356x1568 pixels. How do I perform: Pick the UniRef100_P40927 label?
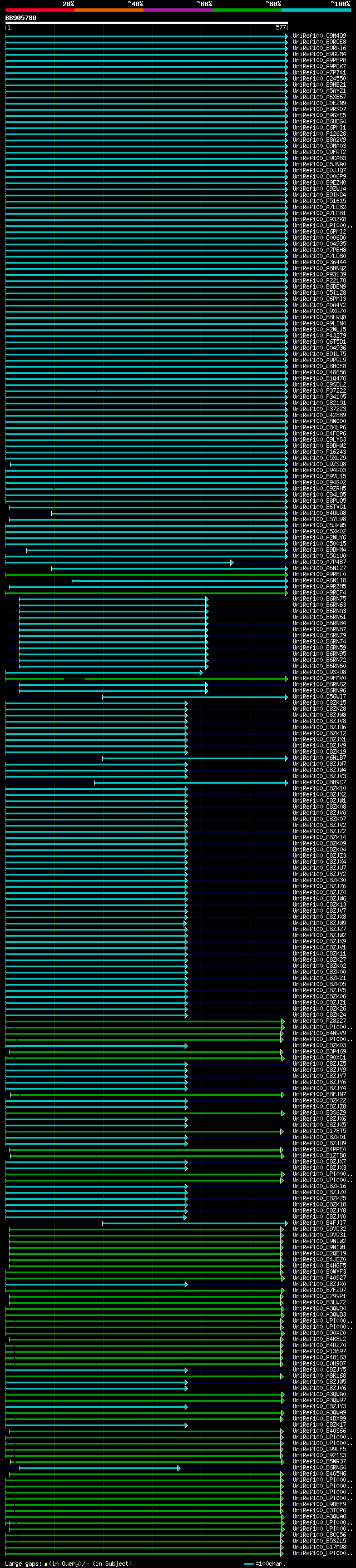(x=319, y=1278)
